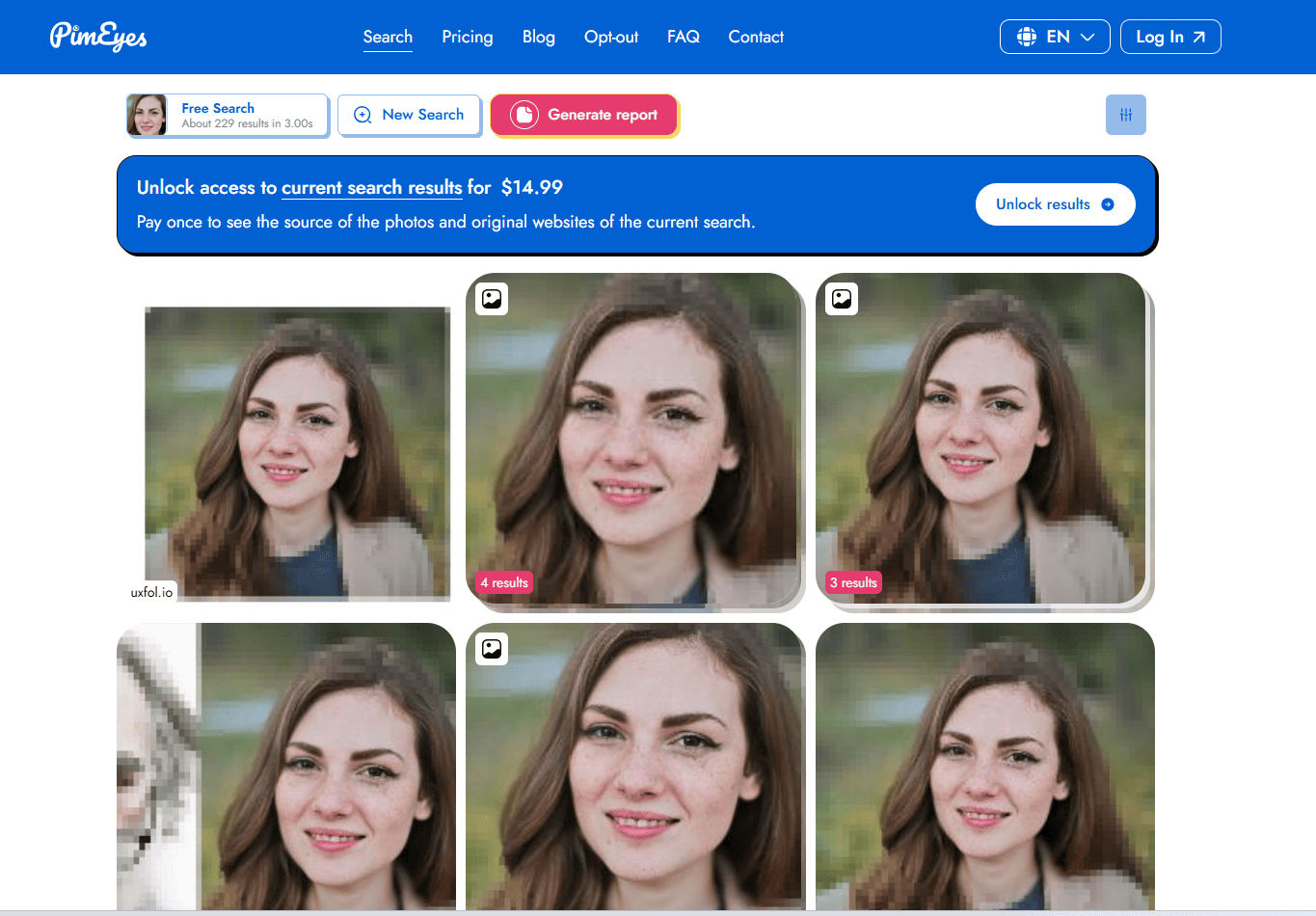Open the FAQ page

point(683,37)
